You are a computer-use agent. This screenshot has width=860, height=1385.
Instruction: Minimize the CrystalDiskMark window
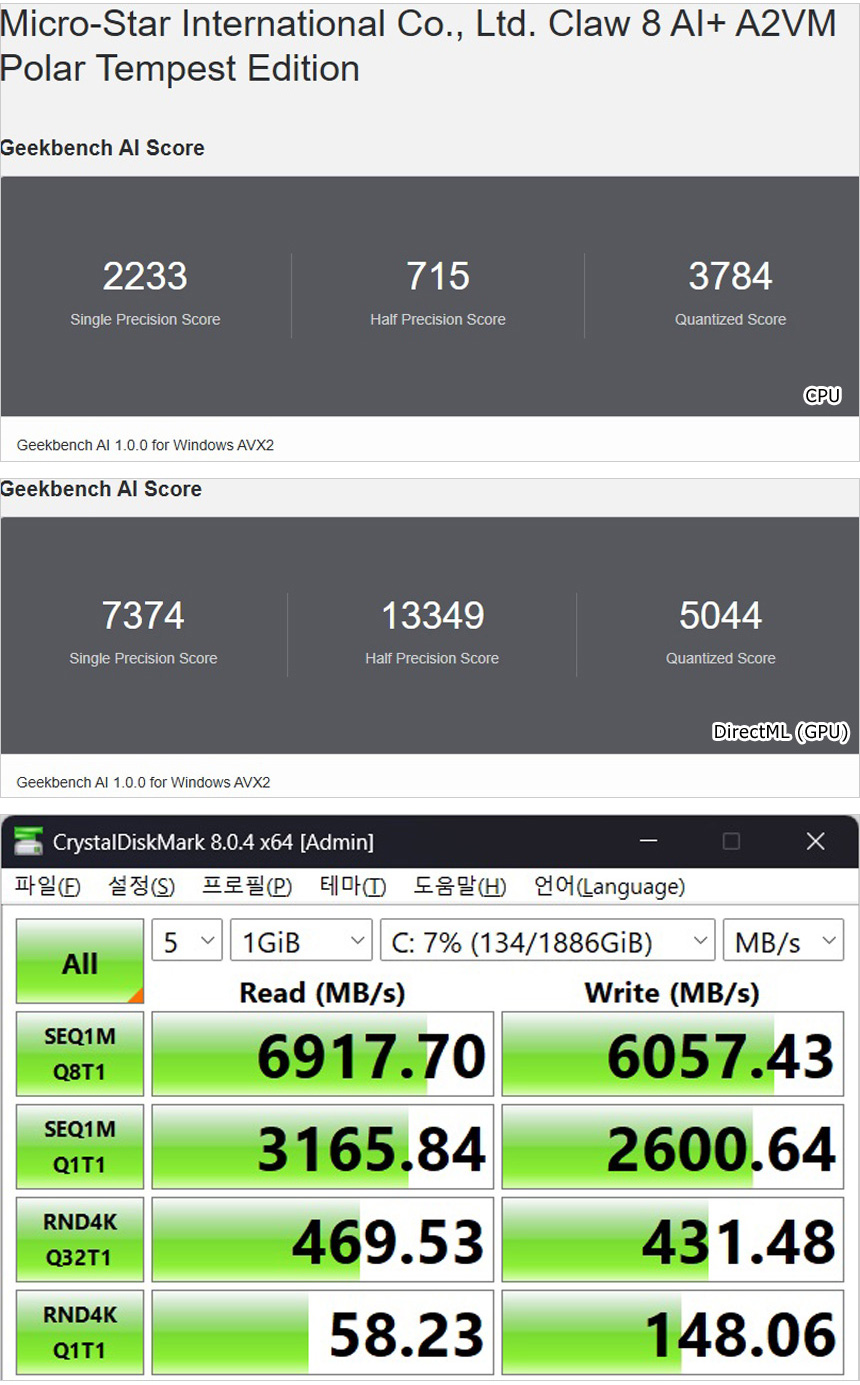(648, 842)
